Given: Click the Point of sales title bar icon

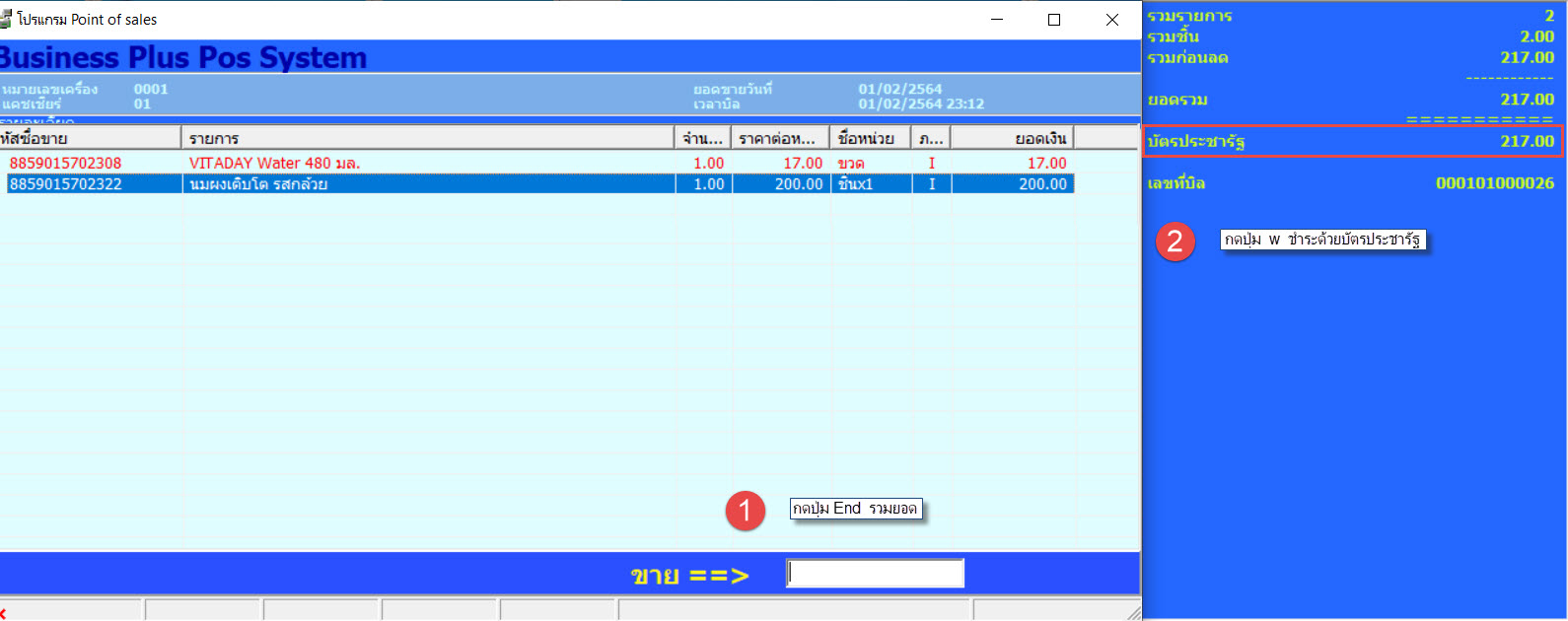Looking at the screenshot, I should point(6,20).
